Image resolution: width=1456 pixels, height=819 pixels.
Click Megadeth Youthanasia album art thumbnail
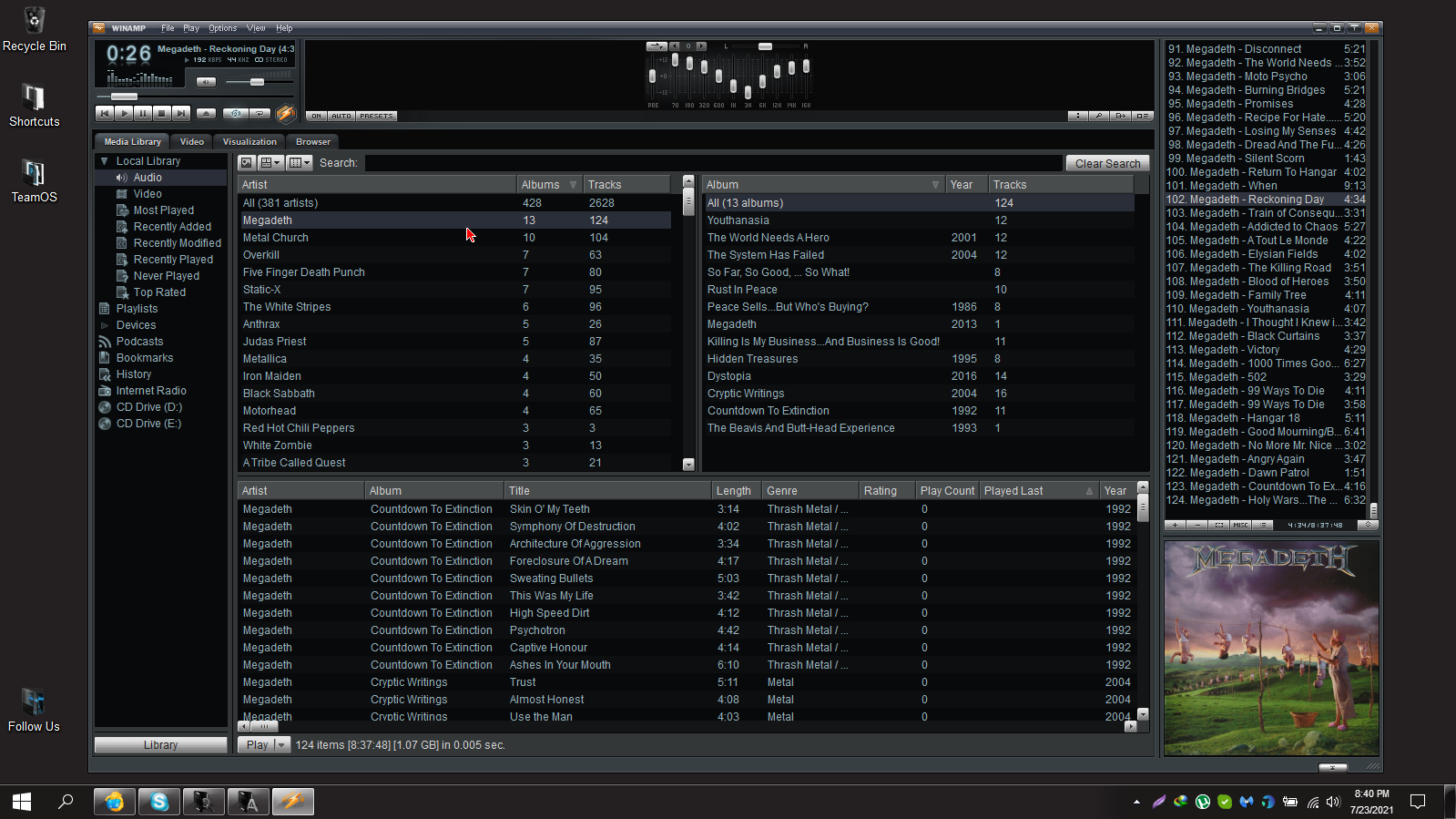coord(1271,649)
